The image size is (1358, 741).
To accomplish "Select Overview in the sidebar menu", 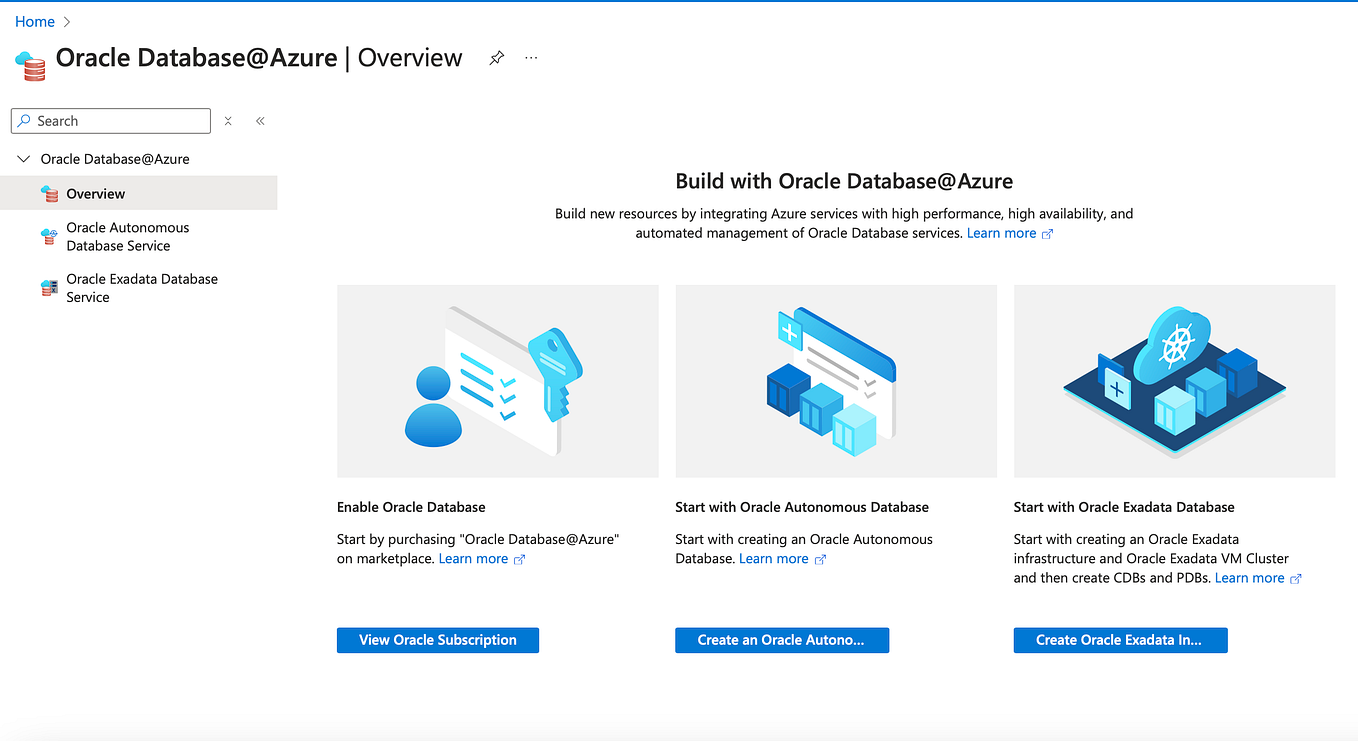I will click(95, 193).
